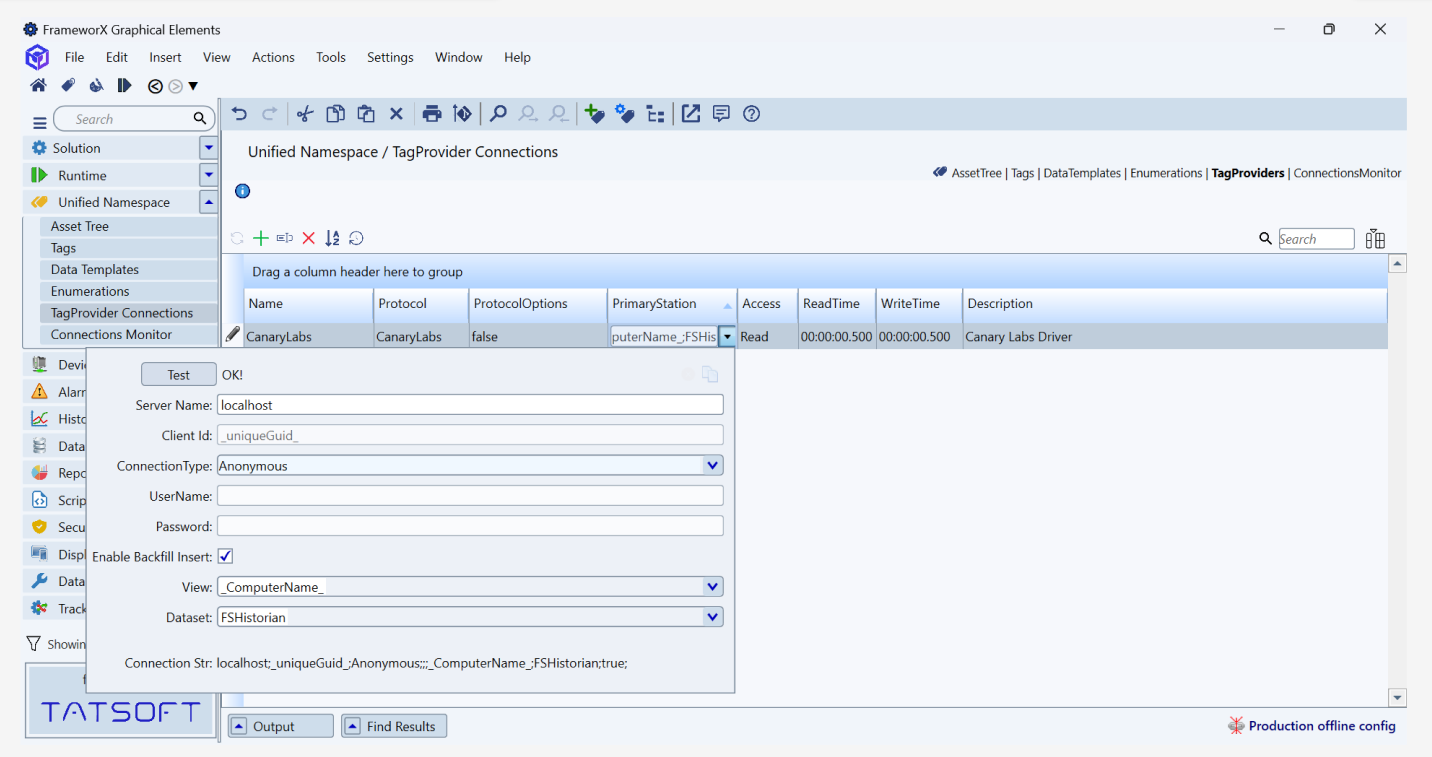
Task: Open the Window menu
Action: pos(459,57)
